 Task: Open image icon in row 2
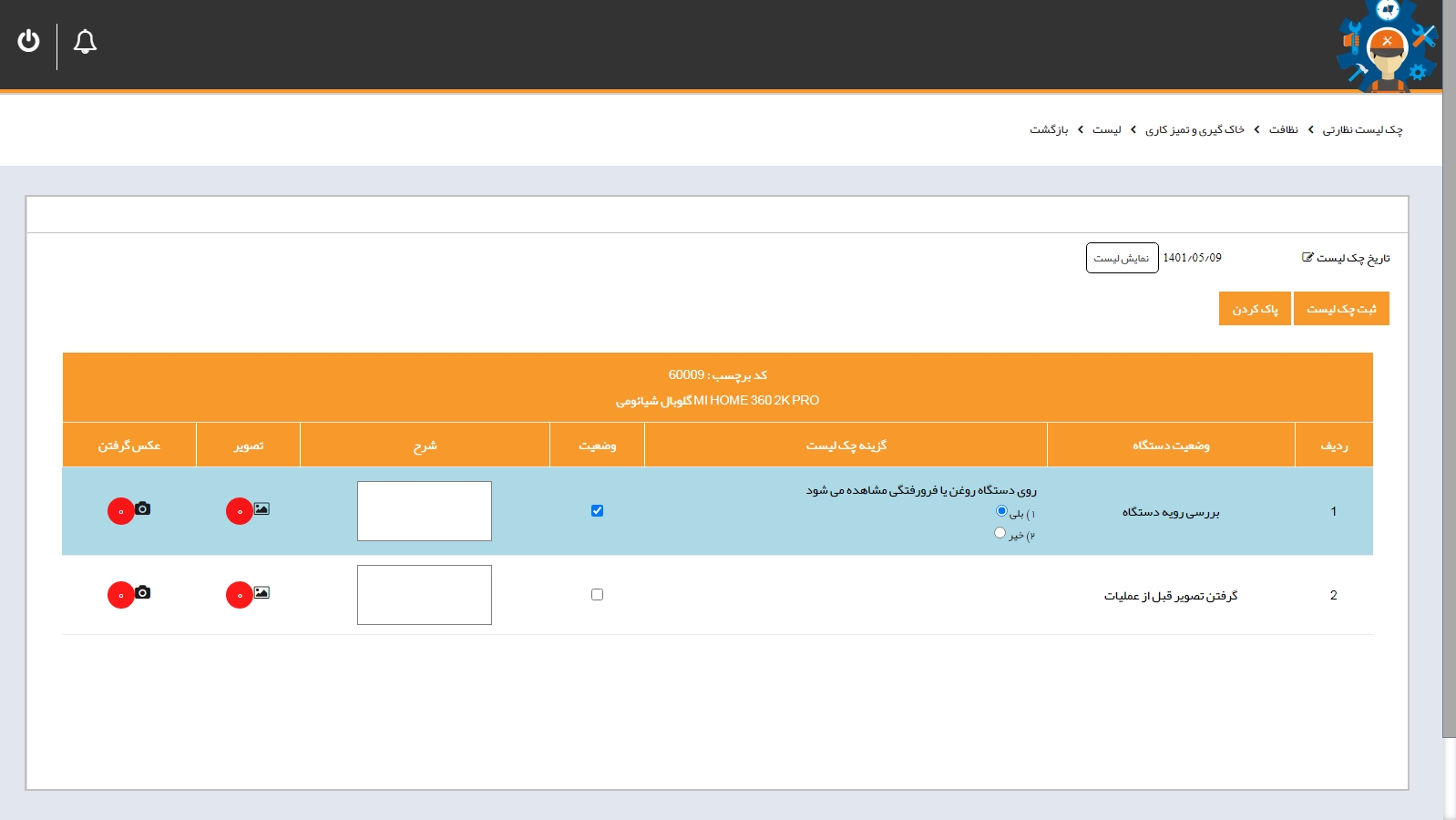click(x=261, y=592)
